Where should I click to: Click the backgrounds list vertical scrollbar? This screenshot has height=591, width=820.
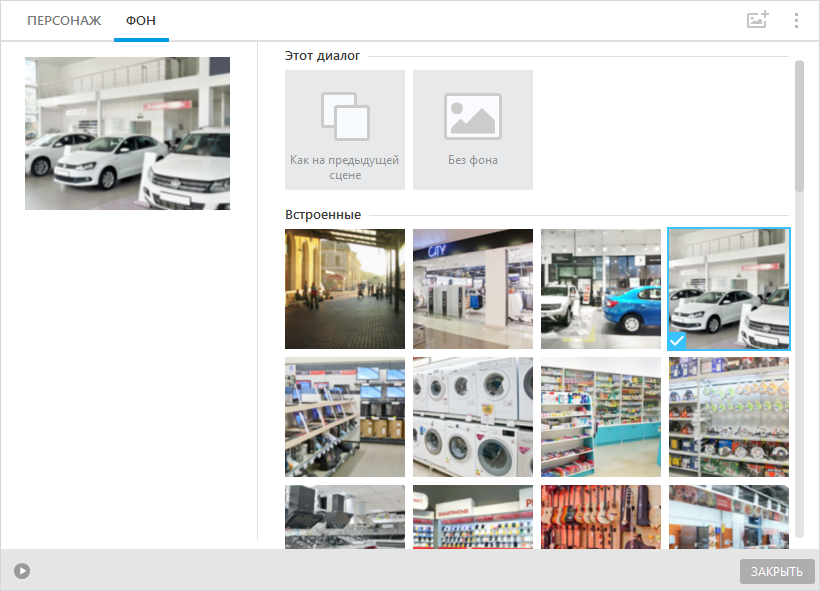tap(799, 126)
